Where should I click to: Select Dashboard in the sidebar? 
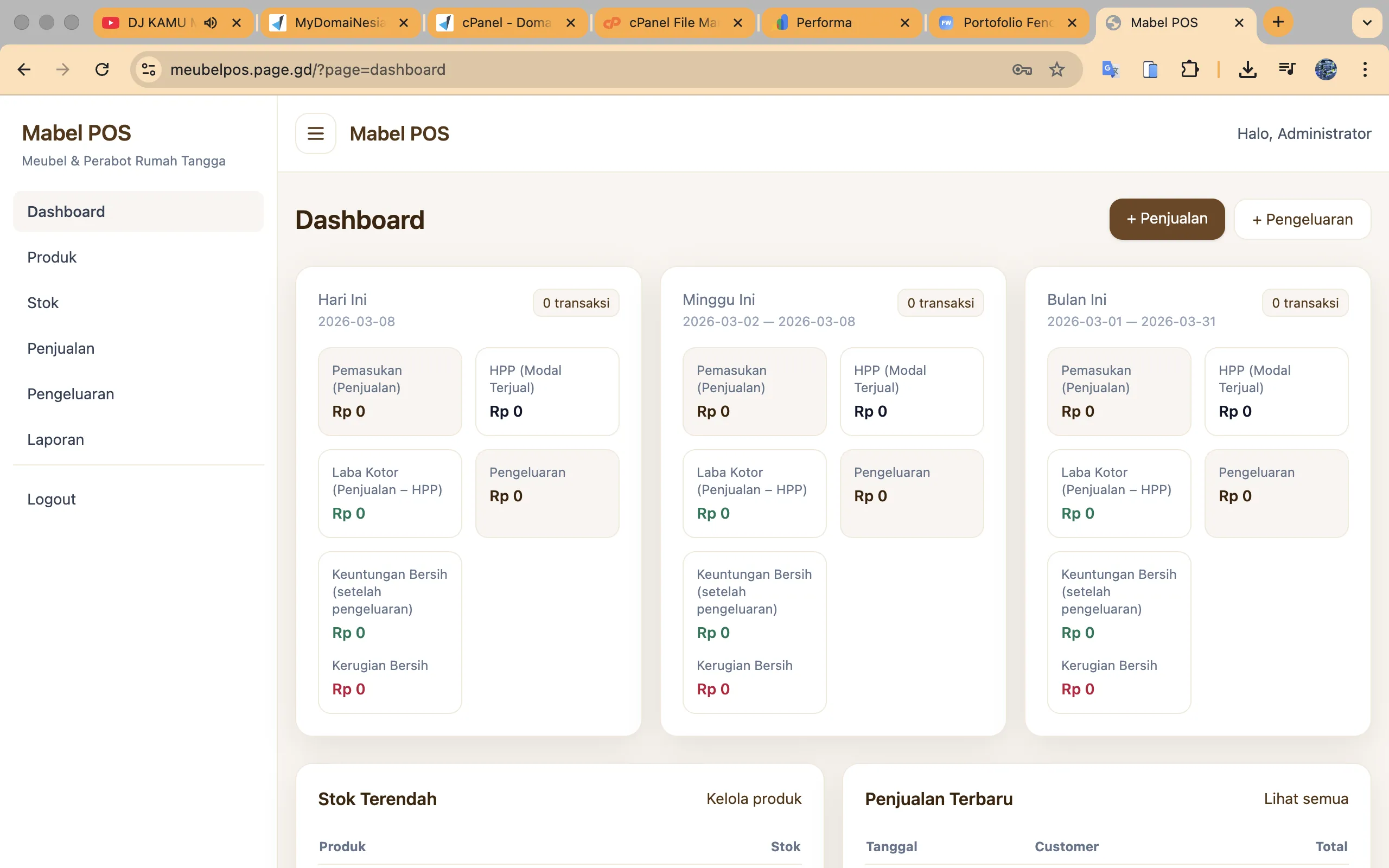[x=138, y=211]
